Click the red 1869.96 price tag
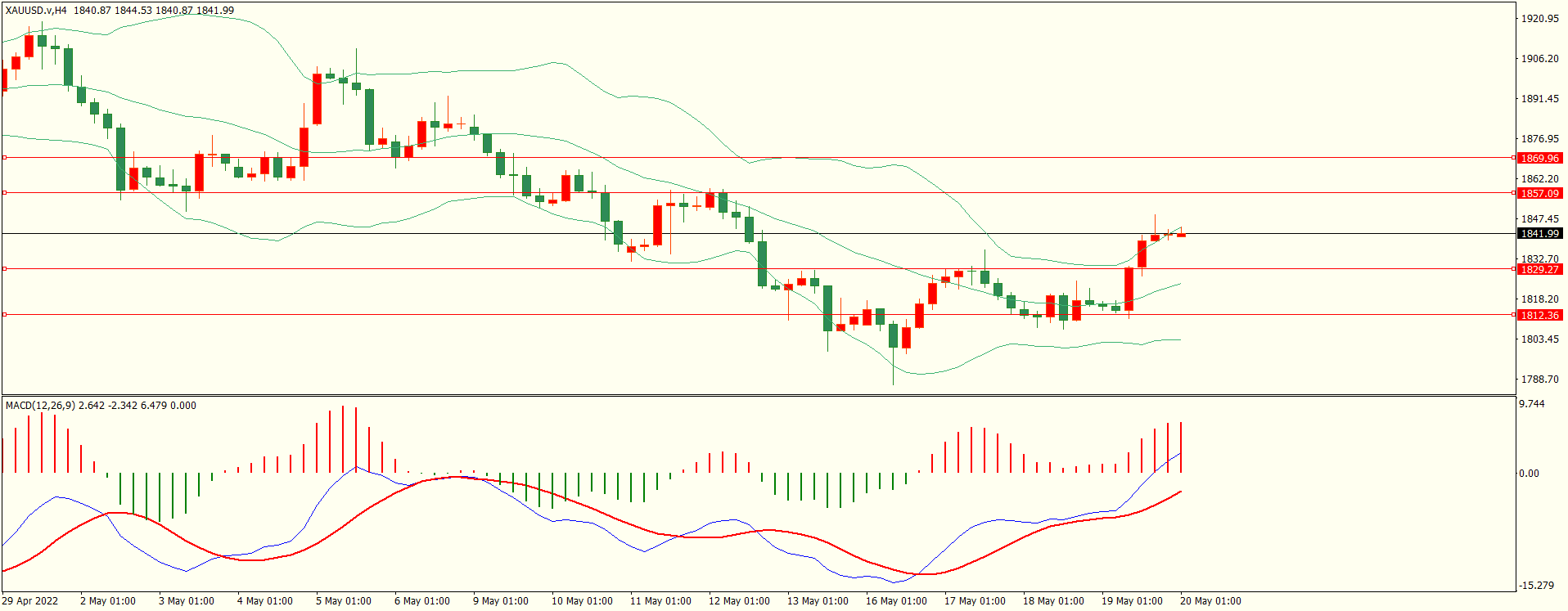The width and height of the screenshot is (1568, 611). click(1539, 158)
